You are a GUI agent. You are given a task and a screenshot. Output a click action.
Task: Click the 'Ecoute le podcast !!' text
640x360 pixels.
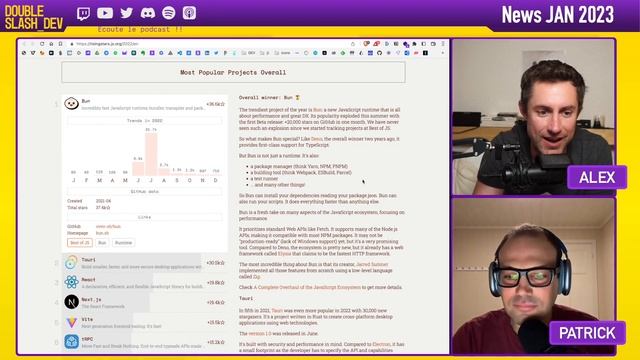pos(140,29)
